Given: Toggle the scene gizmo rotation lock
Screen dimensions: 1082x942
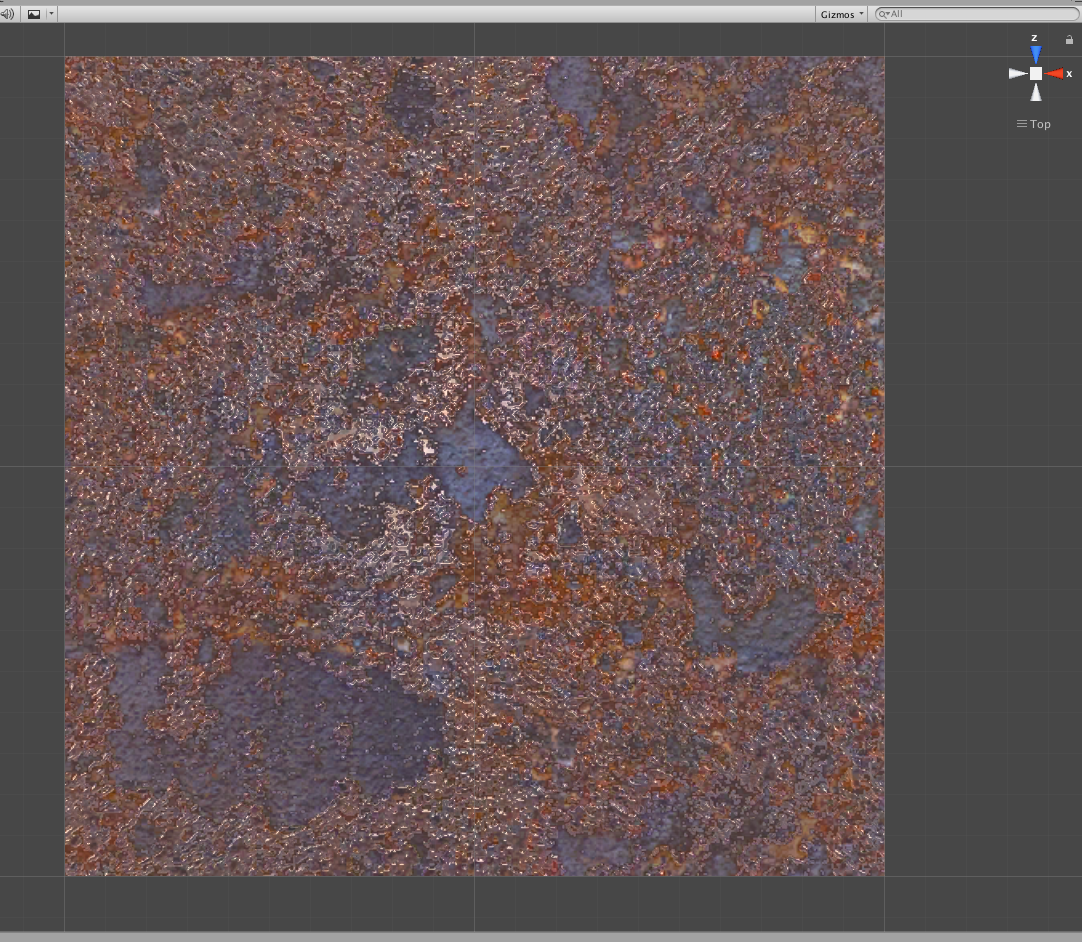Looking at the screenshot, I should point(1070,39).
